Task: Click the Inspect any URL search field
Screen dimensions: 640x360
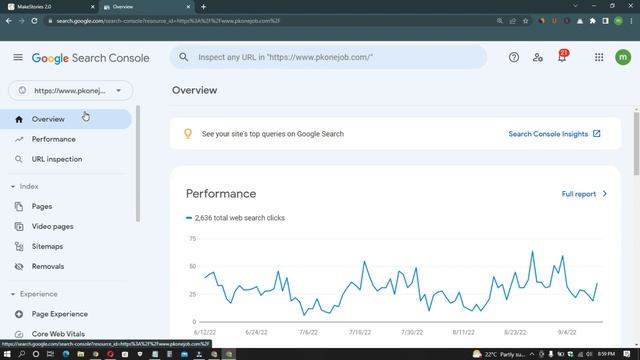Action: click(x=329, y=57)
